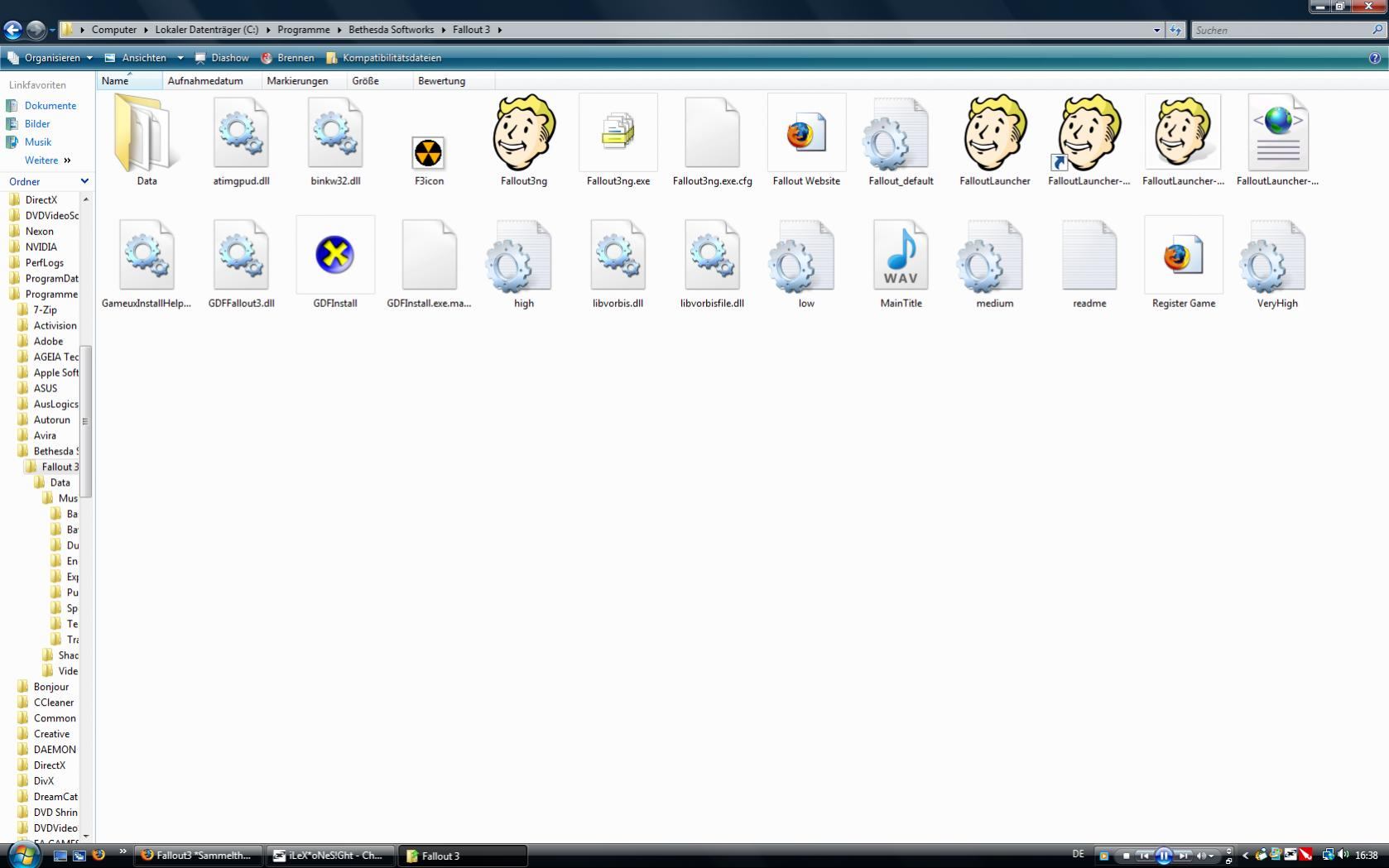Open Kompatibilitätsdateien
This screenshot has height=868, width=1389.
[x=383, y=58]
